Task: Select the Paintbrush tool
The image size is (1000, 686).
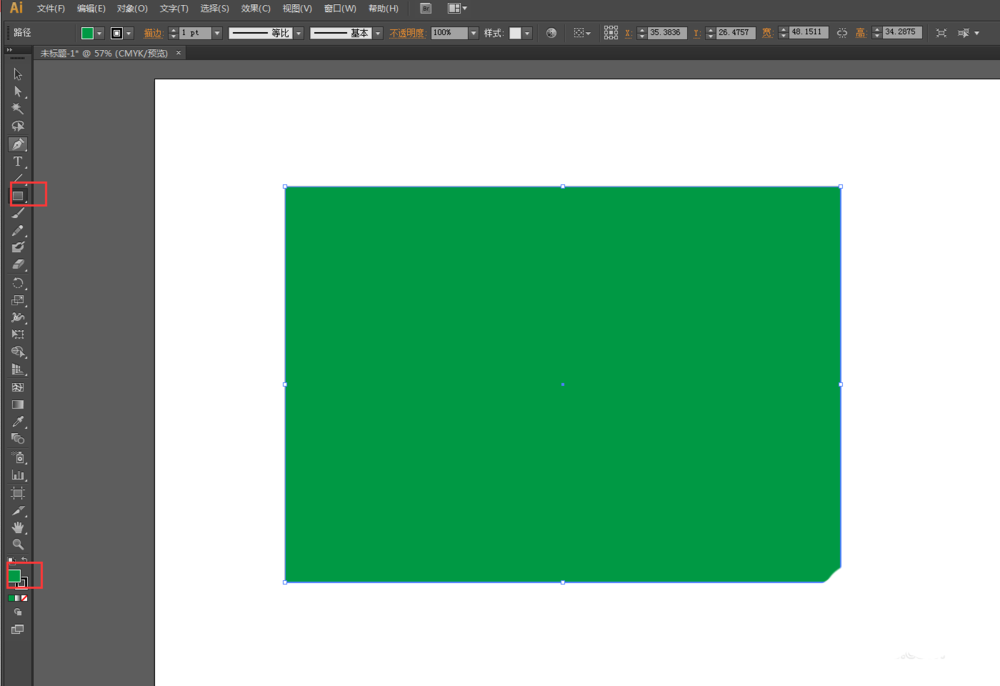Action: point(17,214)
